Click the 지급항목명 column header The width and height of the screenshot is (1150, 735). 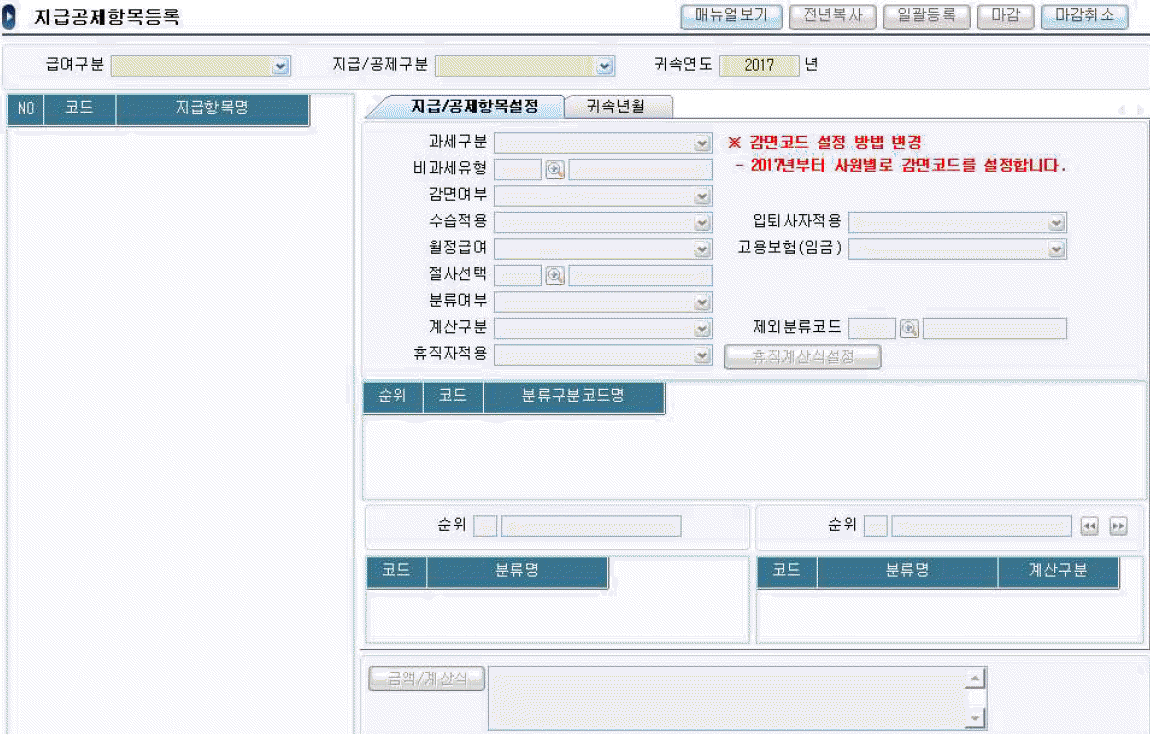click(x=212, y=109)
